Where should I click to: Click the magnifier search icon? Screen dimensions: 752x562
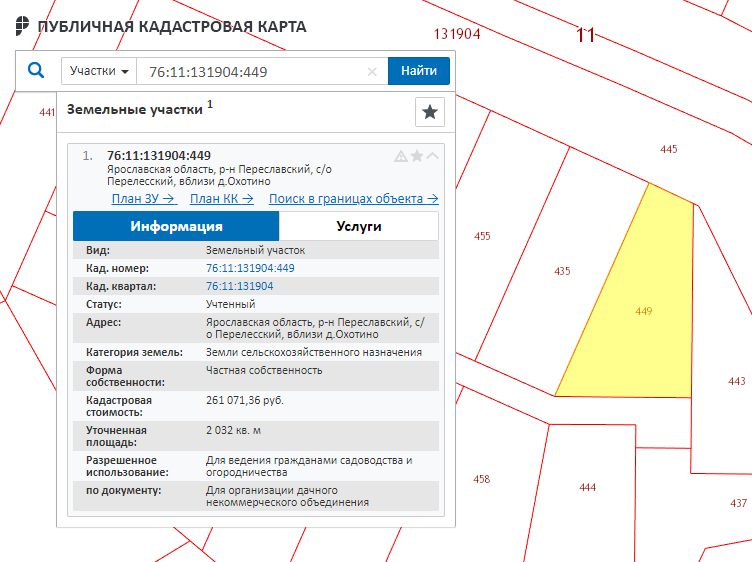pos(36,70)
